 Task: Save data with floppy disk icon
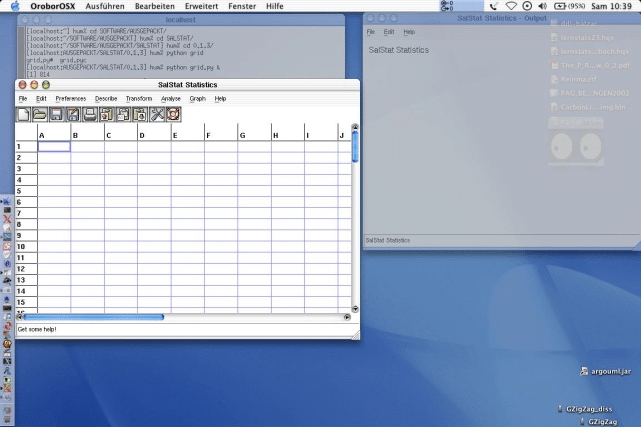click(x=56, y=114)
